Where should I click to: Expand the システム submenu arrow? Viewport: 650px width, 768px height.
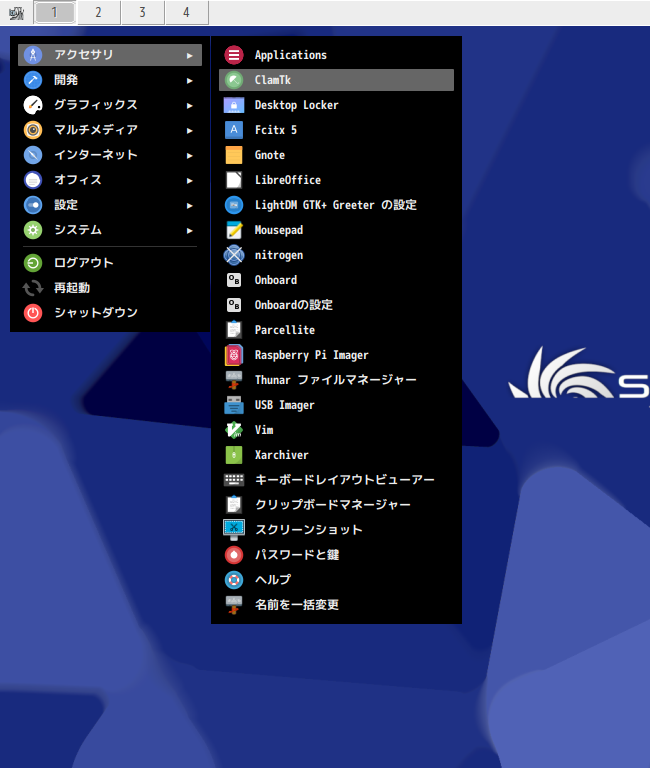[190, 231]
